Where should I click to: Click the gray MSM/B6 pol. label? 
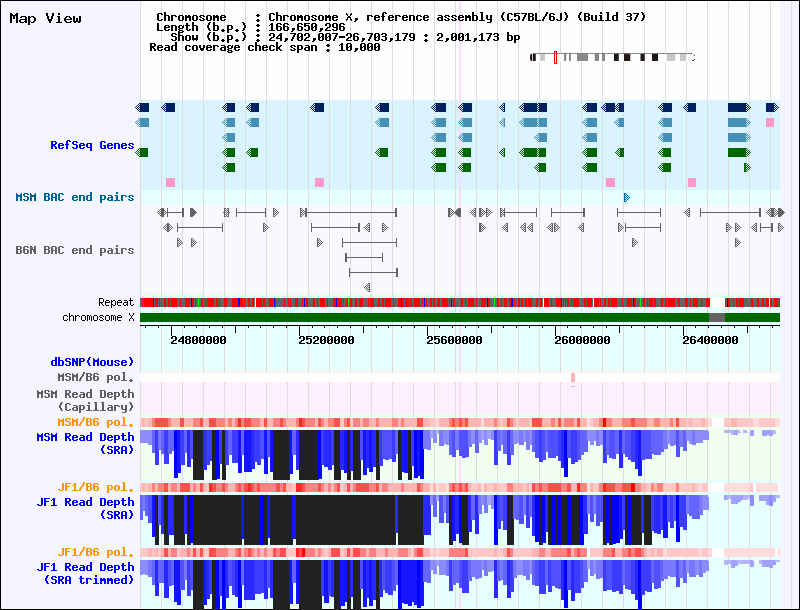[x=95, y=378]
